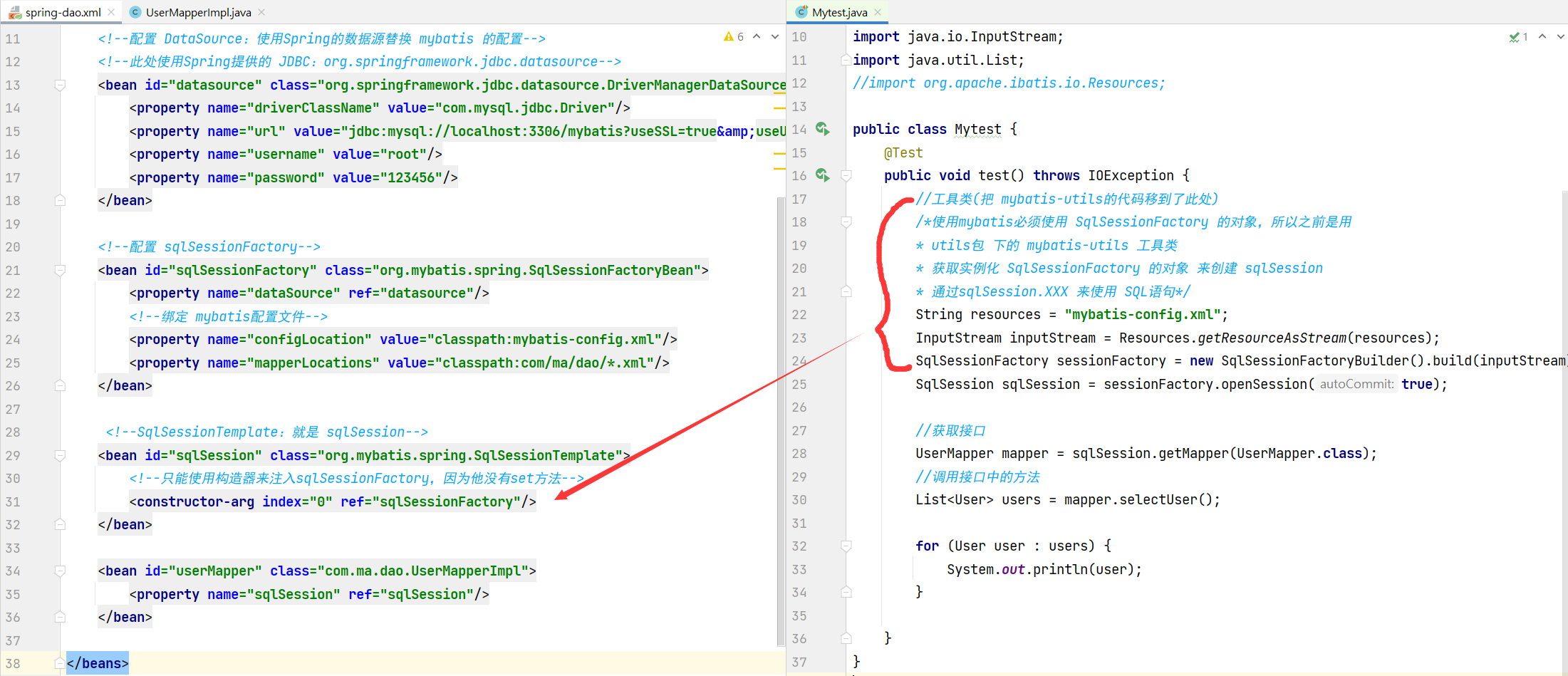The height and width of the screenshot is (676, 1568).
Task: Go to next highlighted problem in Mytest.java
Action: coord(1561,36)
